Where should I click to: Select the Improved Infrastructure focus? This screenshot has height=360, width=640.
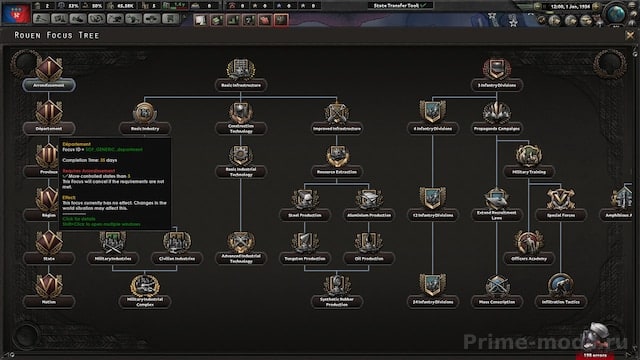(337, 118)
